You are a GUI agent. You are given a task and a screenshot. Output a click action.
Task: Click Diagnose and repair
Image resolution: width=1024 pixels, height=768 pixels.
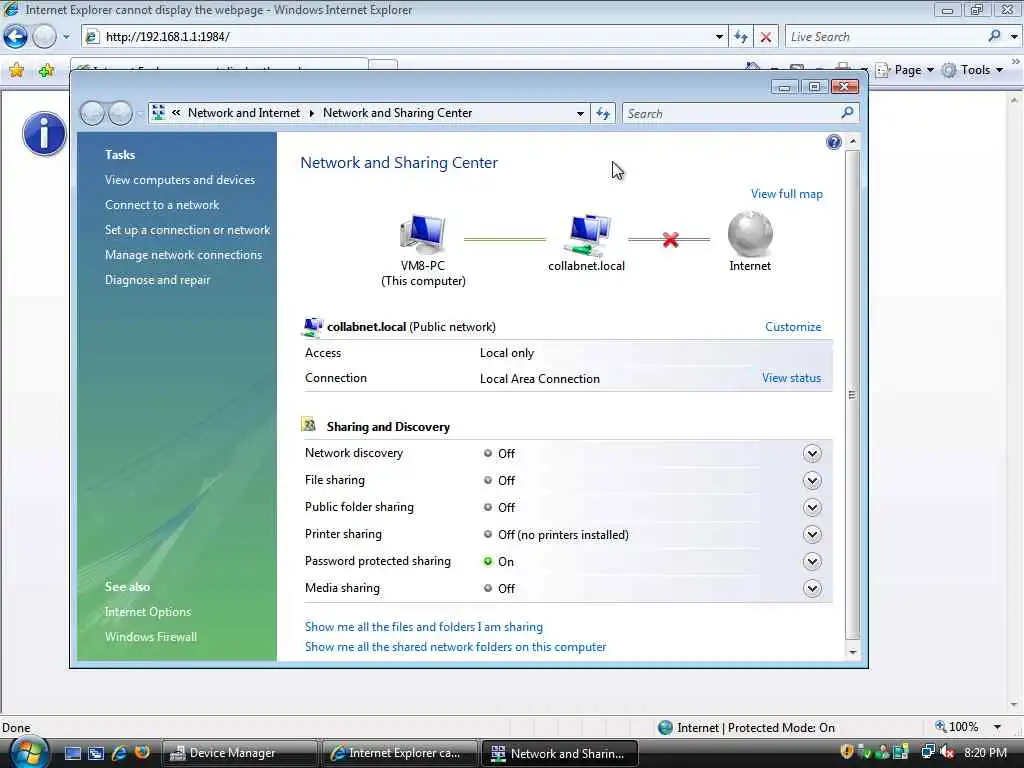(x=157, y=280)
